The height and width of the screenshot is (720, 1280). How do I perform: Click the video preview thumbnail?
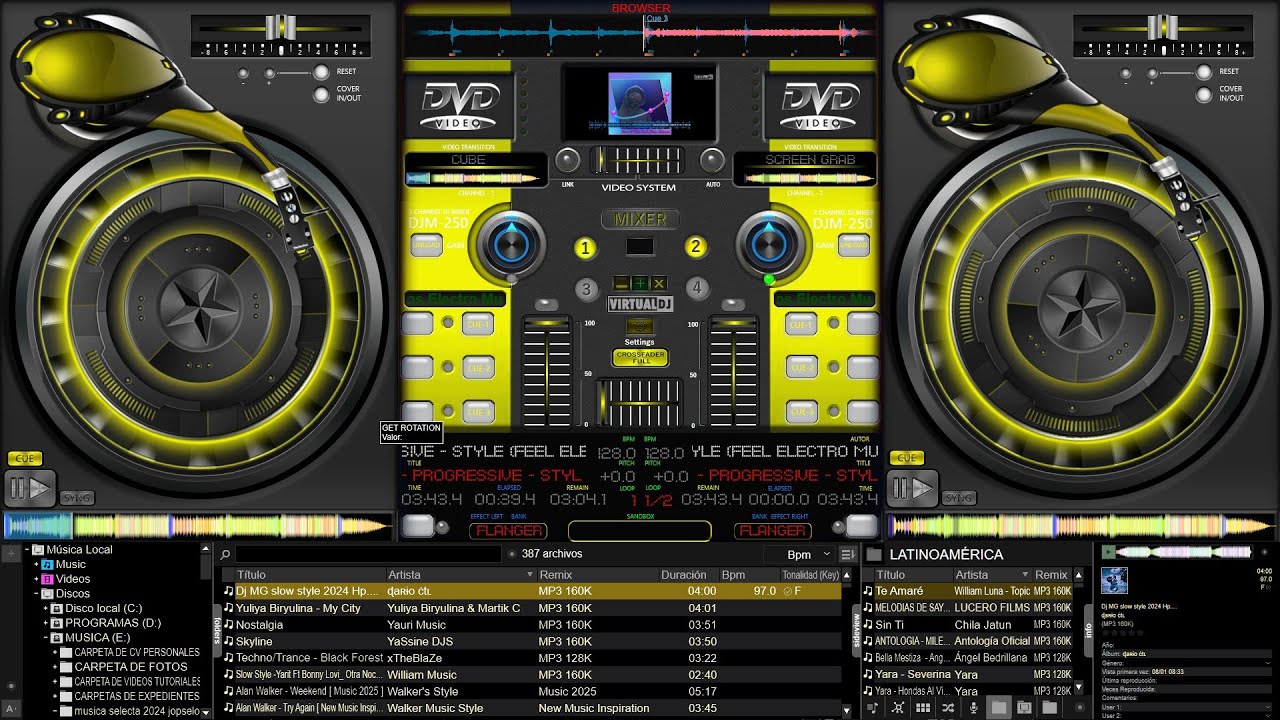(x=640, y=104)
